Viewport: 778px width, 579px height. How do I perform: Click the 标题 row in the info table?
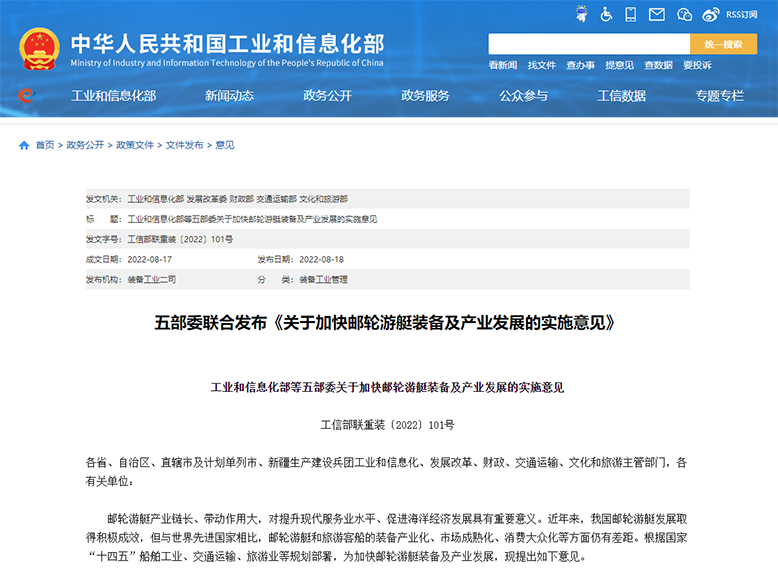[388, 219]
